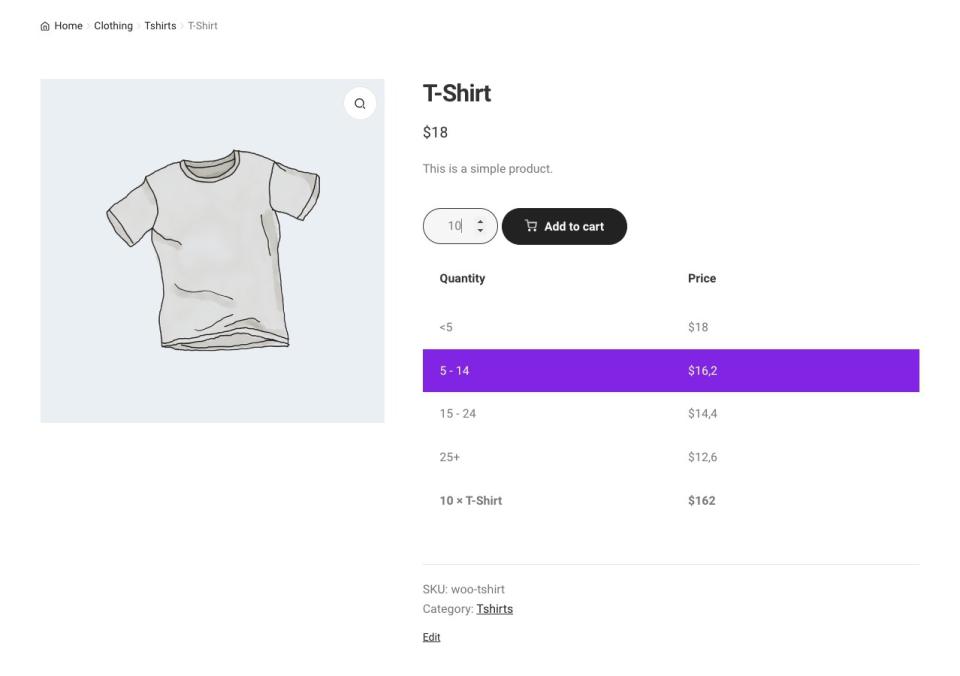Open the Tshirts breadcrumb link
The height and width of the screenshot is (676, 960).
(x=160, y=26)
